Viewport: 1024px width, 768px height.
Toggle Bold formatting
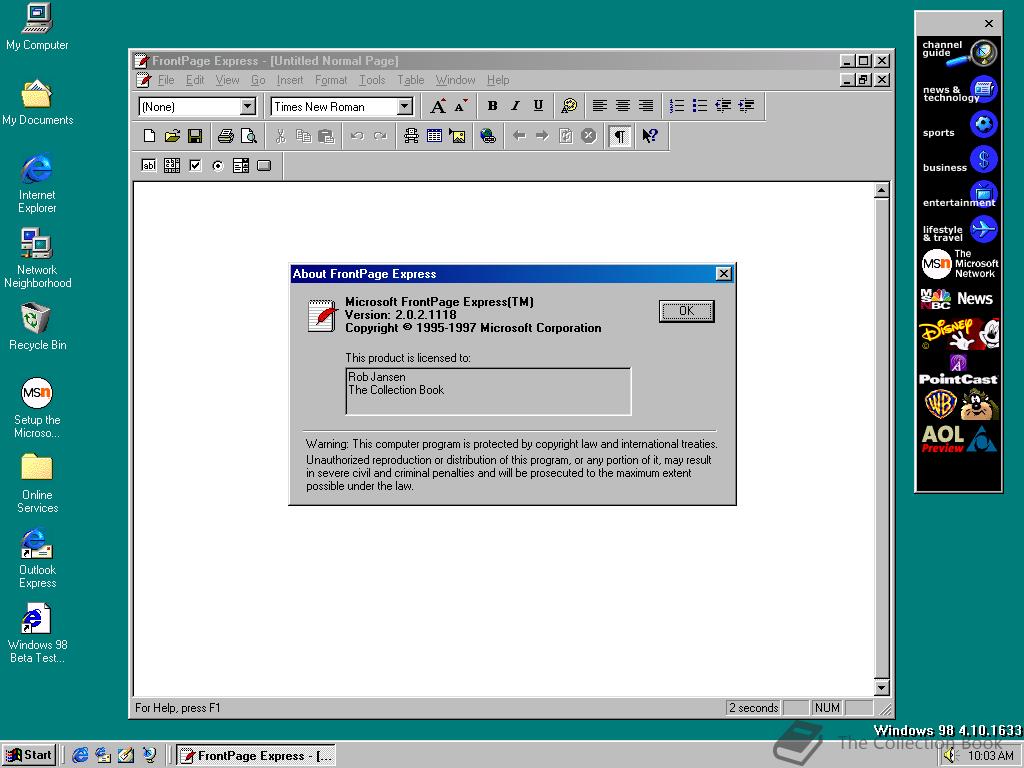pyautogui.click(x=492, y=106)
